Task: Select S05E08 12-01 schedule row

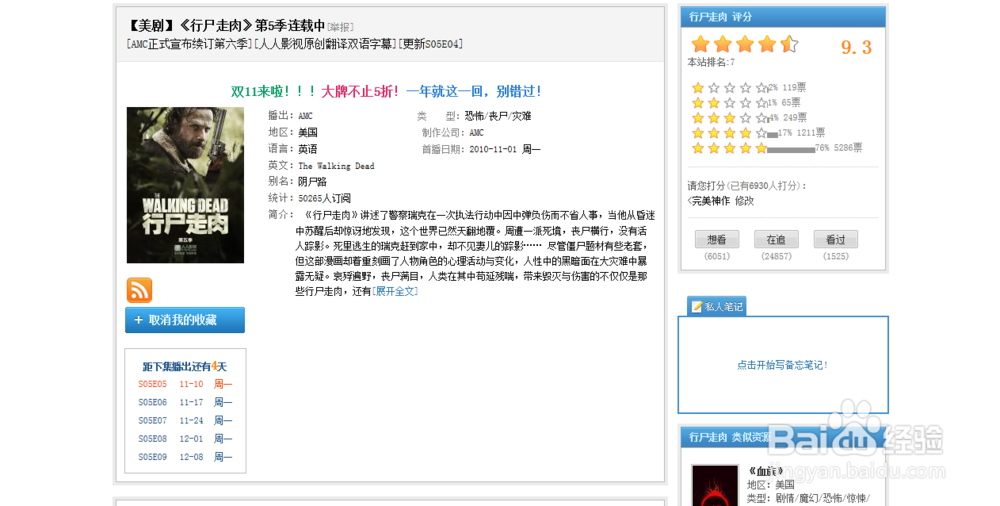Action: pos(185,438)
